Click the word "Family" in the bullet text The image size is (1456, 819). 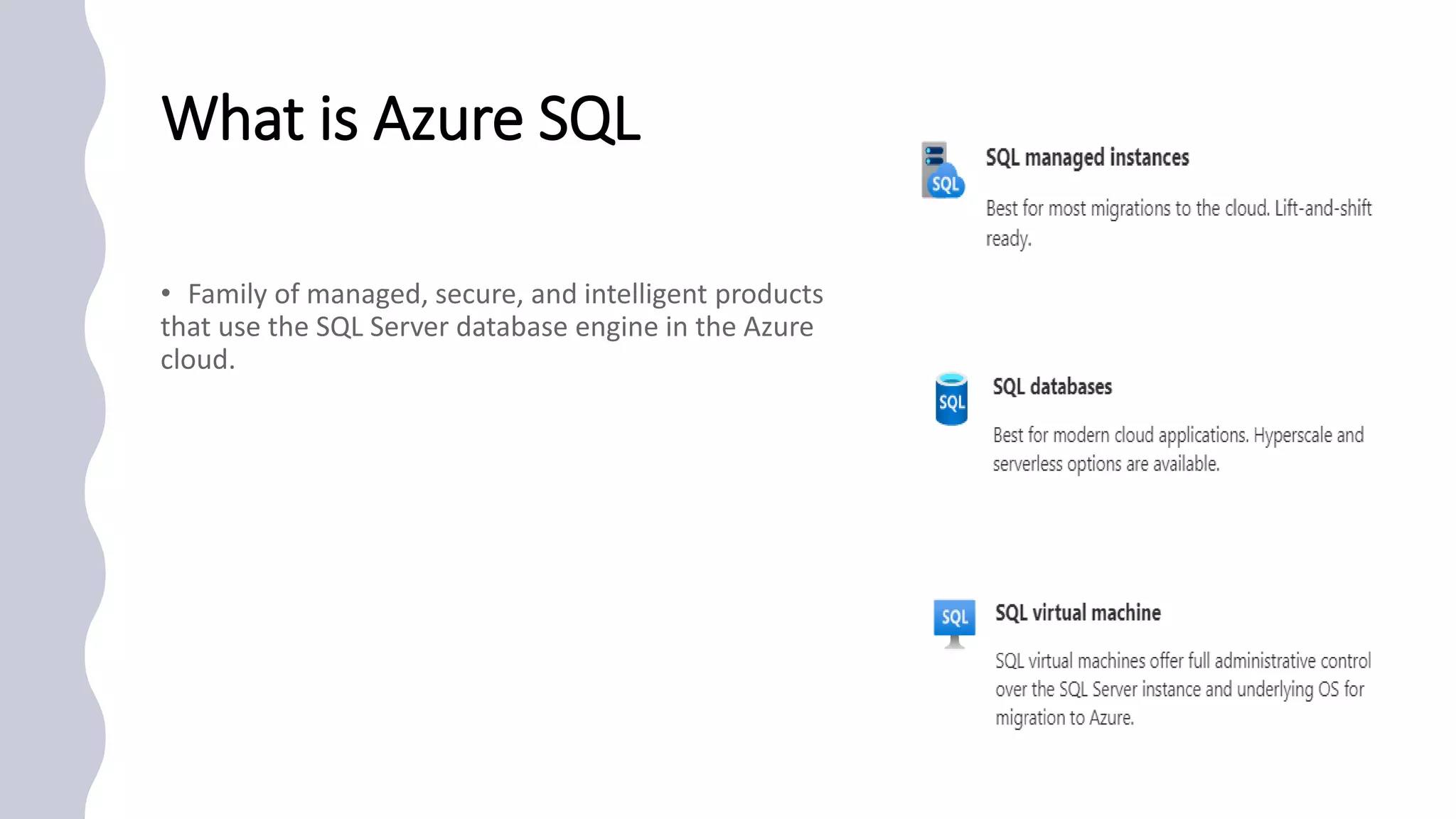[x=227, y=294]
